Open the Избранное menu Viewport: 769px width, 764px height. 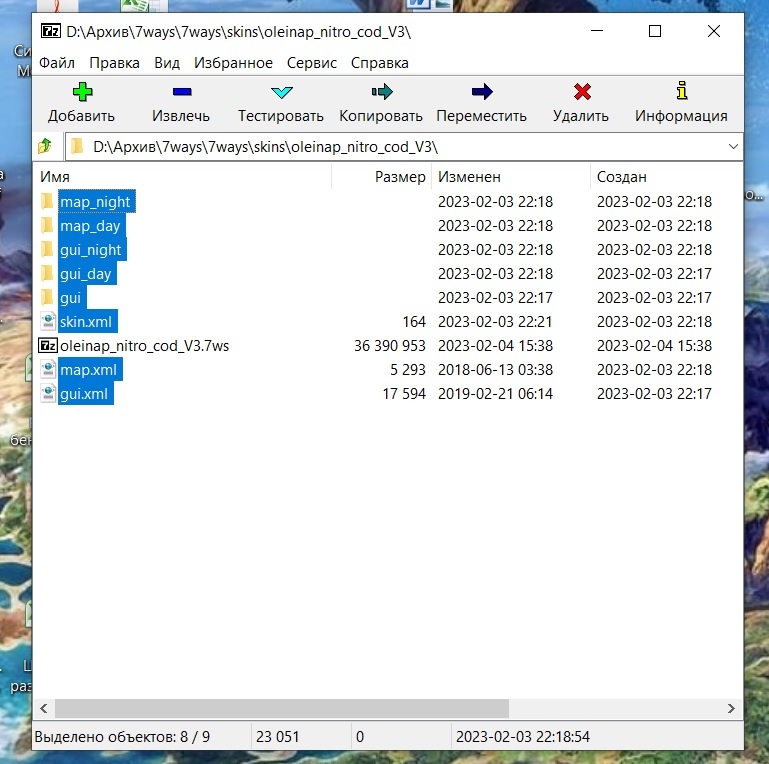pos(234,63)
